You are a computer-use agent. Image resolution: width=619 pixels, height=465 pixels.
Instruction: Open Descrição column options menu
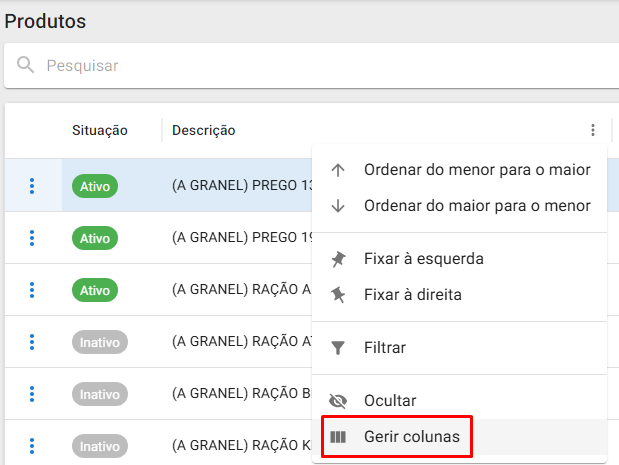point(593,130)
